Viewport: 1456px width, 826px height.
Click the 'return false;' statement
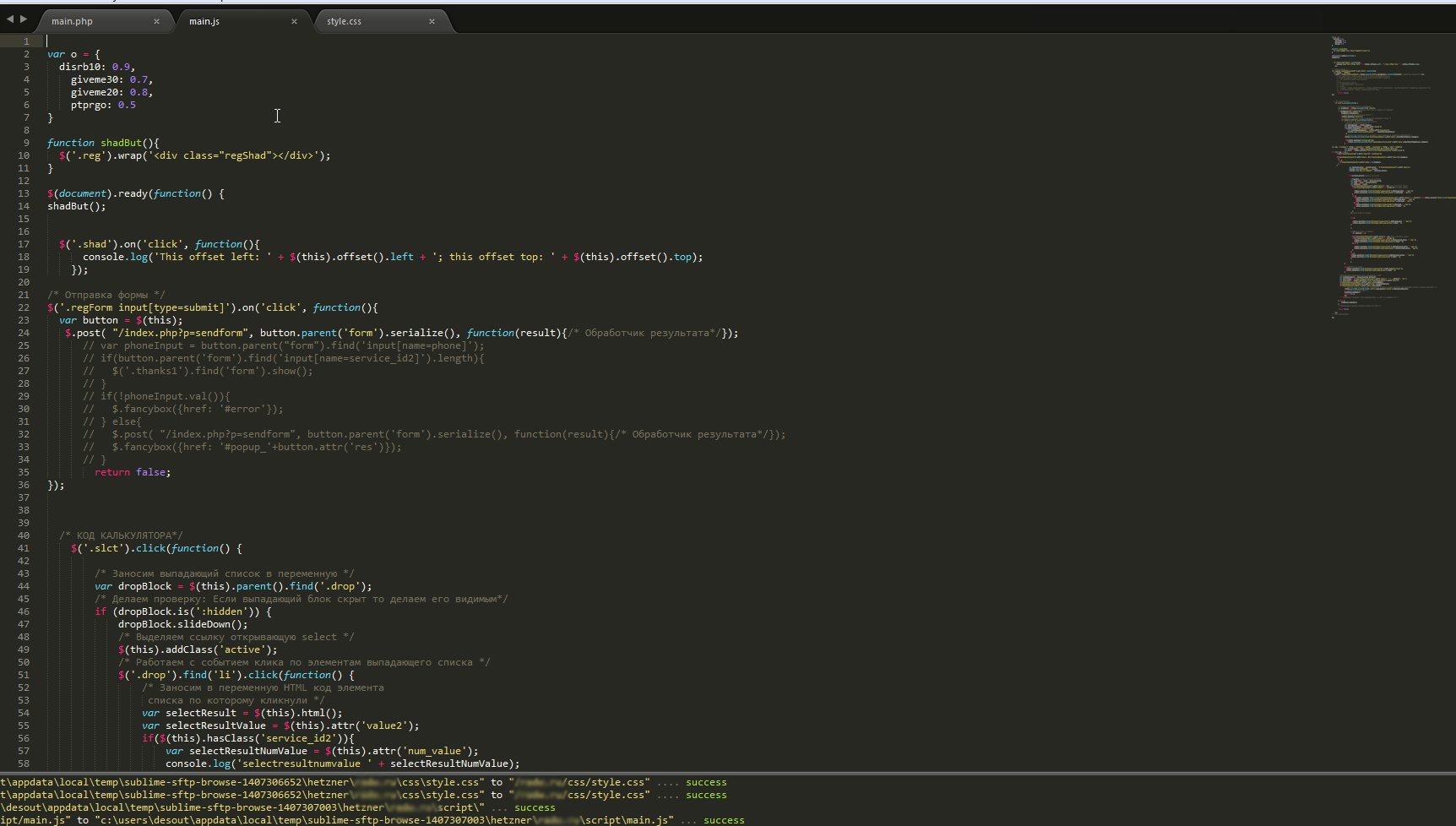pyautogui.click(x=132, y=472)
